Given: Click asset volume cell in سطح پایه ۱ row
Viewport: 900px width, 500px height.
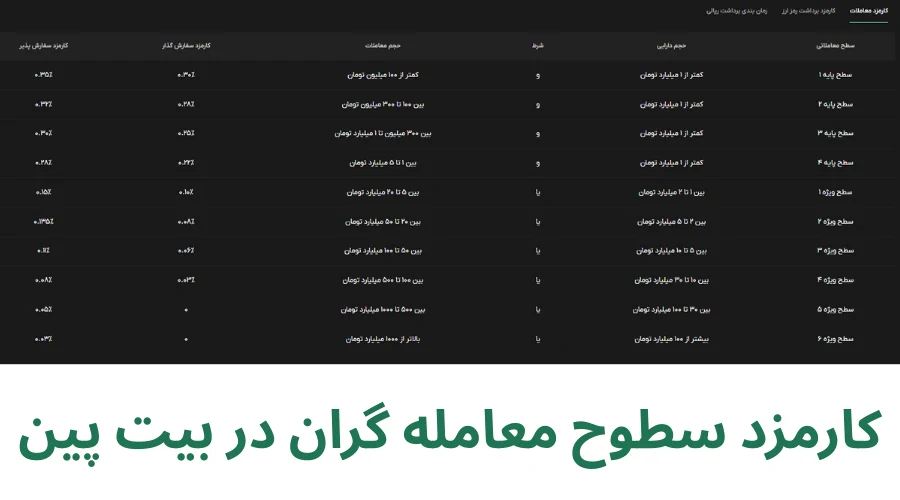Looking at the screenshot, I should coord(671,75).
